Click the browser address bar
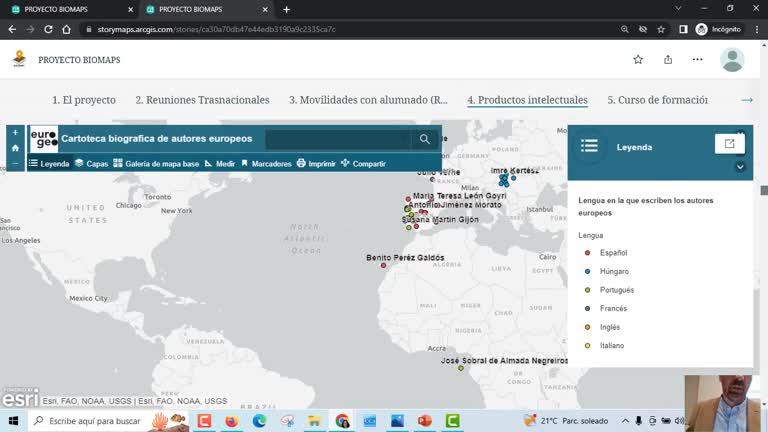This screenshot has height=432, width=768. (343, 29)
